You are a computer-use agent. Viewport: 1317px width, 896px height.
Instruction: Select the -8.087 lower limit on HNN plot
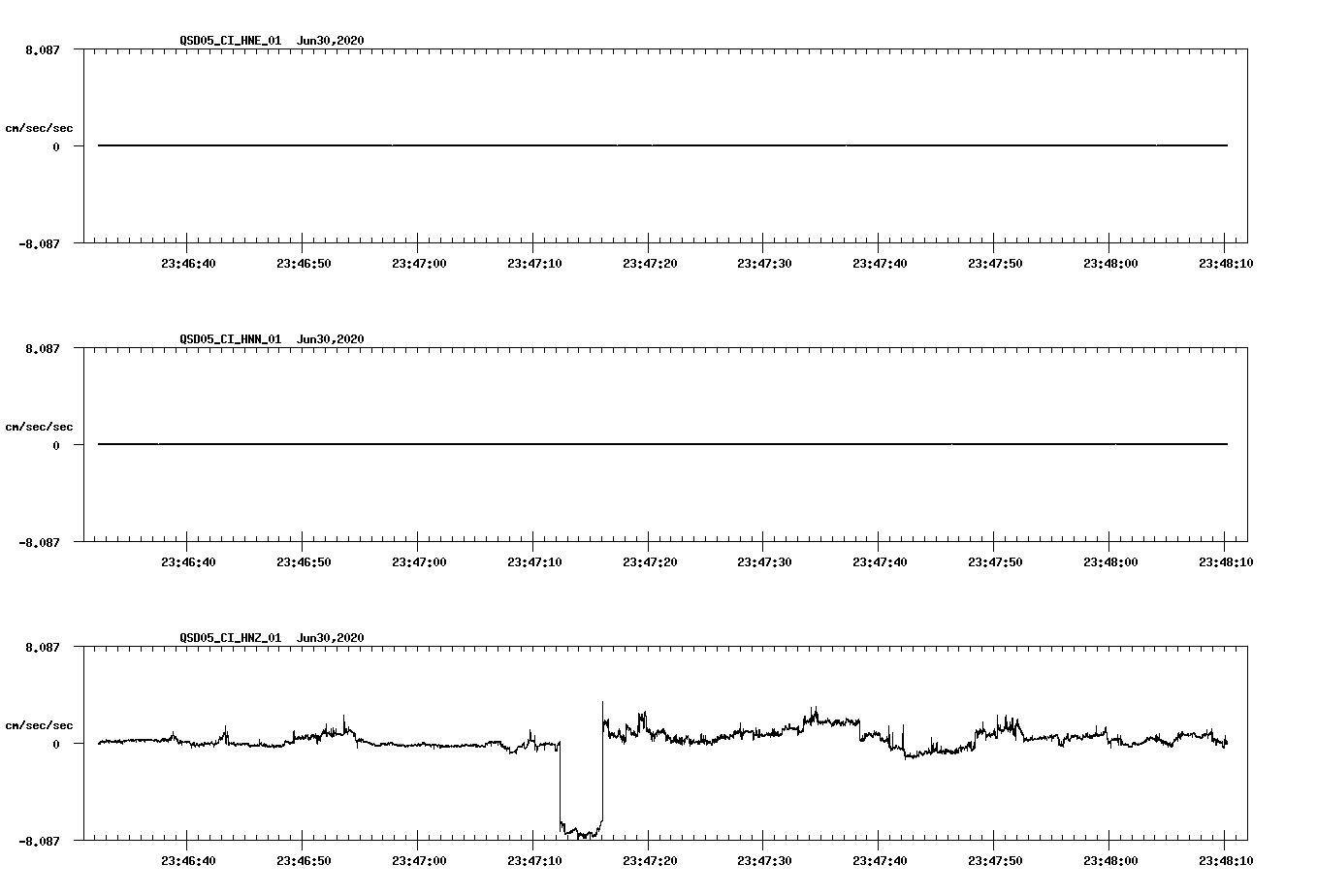40,542
